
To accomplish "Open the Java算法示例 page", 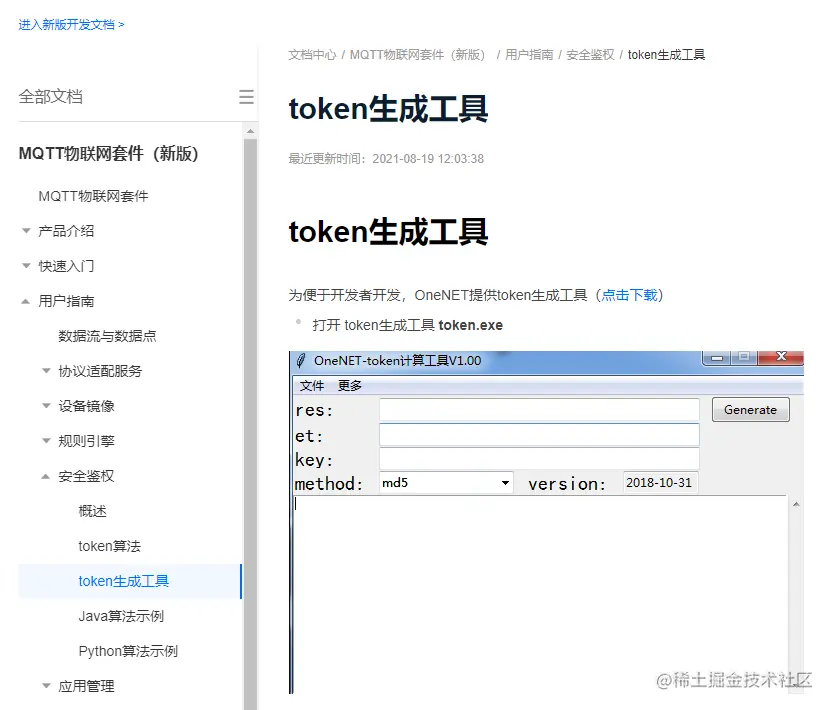I will (121, 616).
